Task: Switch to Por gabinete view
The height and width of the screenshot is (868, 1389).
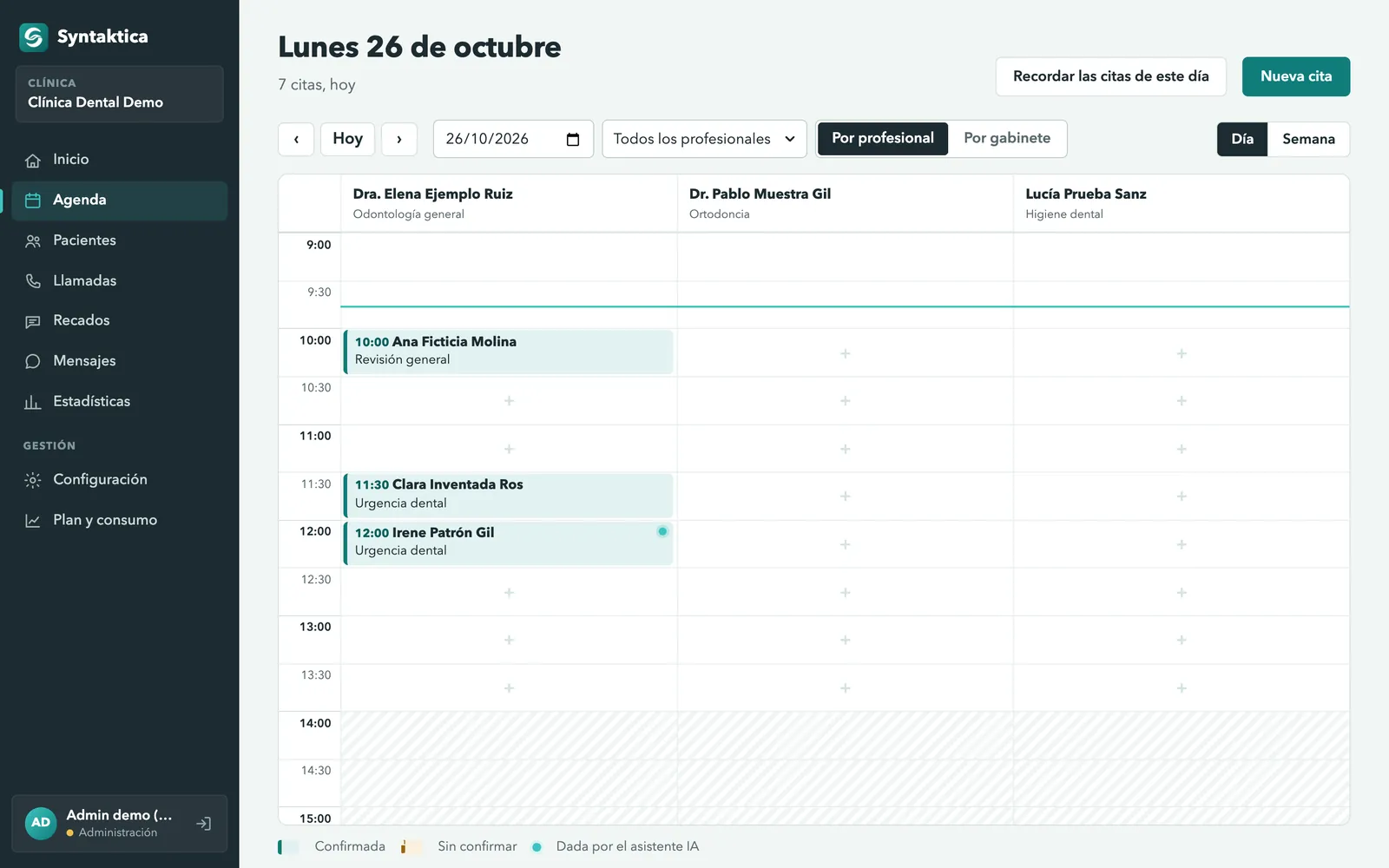Action: pos(1007,139)
